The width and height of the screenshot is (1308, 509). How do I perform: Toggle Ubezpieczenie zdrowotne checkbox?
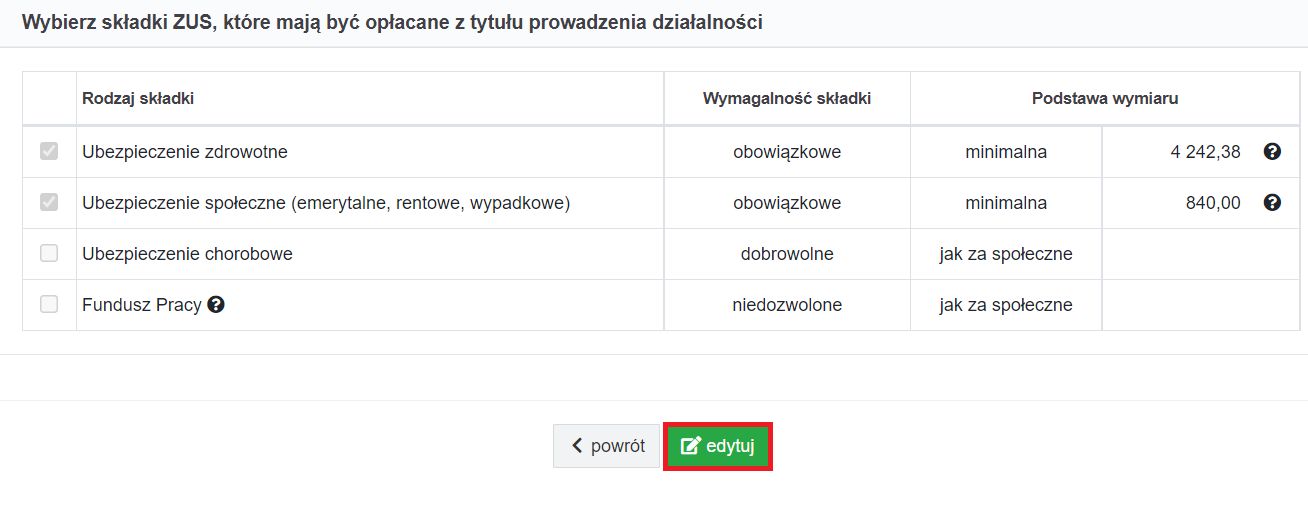click(x=49, y=152)
